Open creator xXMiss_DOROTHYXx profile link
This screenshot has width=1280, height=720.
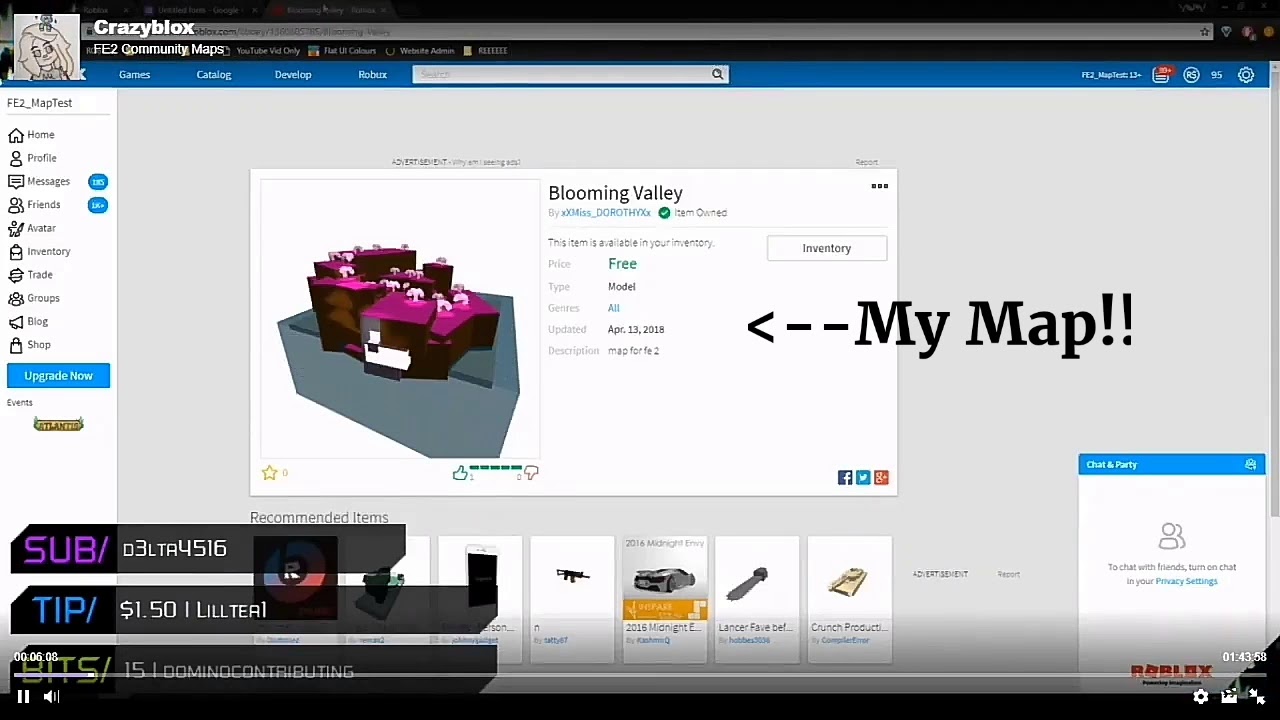[606, 213]
